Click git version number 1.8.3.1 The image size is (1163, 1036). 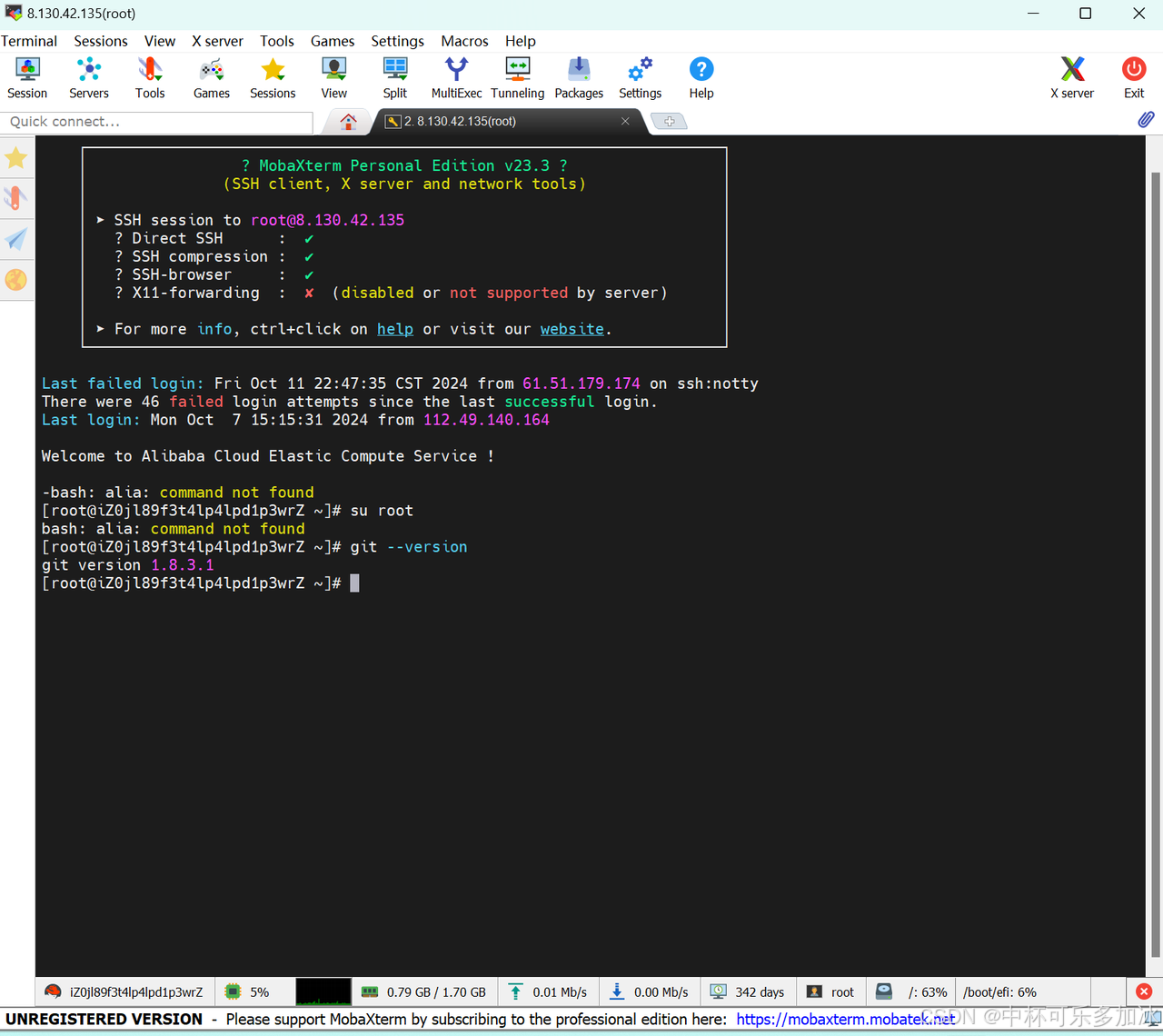183,565
